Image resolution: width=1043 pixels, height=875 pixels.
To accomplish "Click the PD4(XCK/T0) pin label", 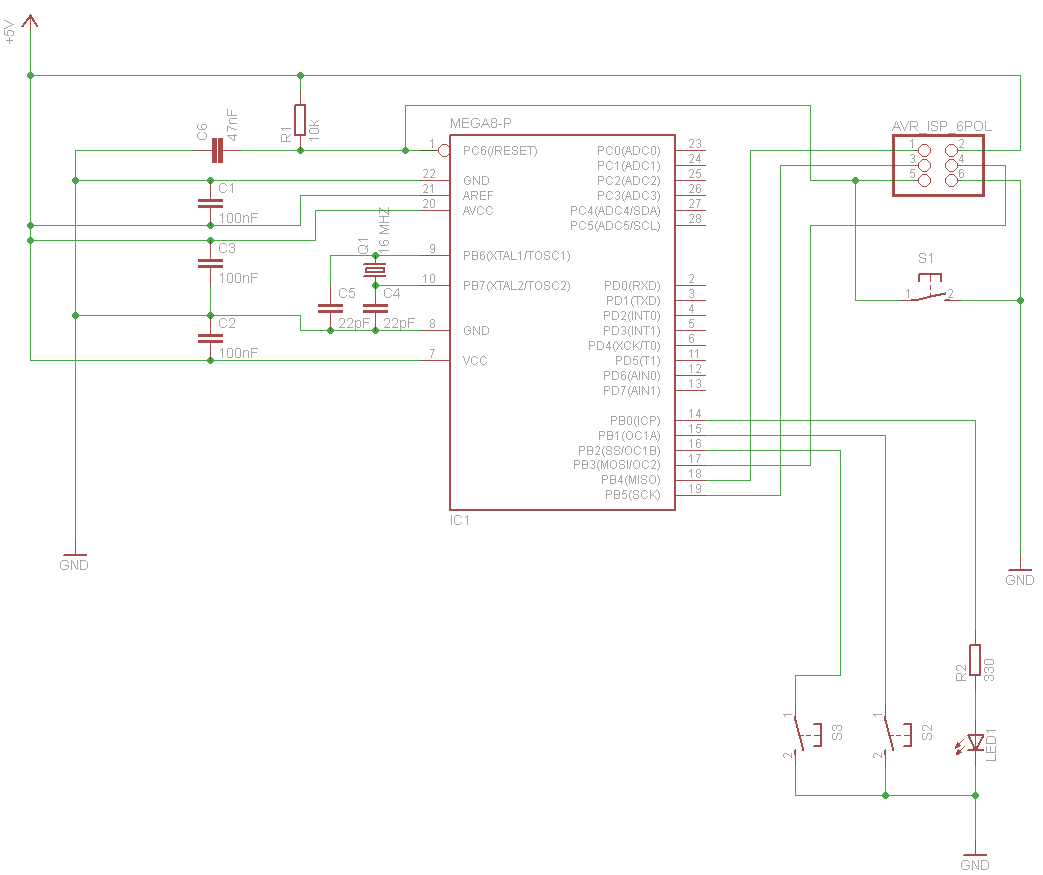I will pos(624,345).
